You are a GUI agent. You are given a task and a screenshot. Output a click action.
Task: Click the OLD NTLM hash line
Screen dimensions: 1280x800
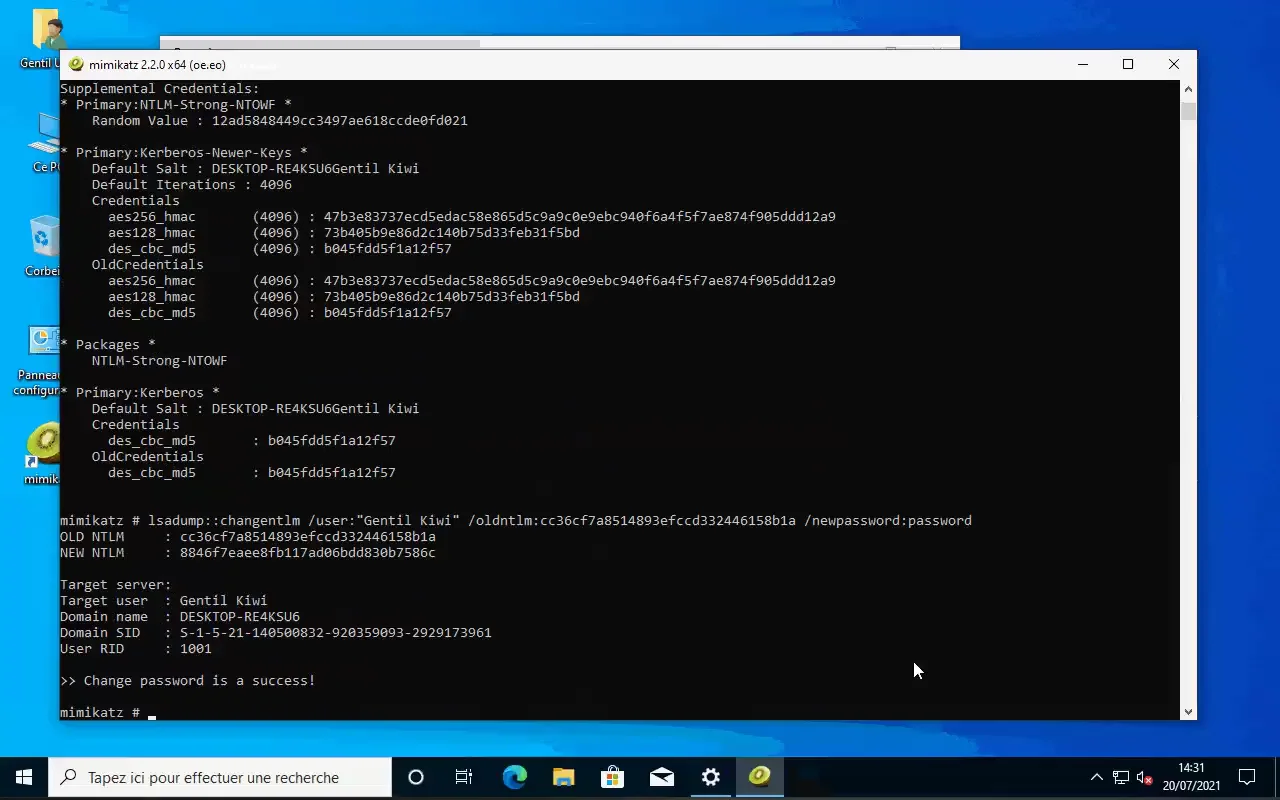pos(248,537)
